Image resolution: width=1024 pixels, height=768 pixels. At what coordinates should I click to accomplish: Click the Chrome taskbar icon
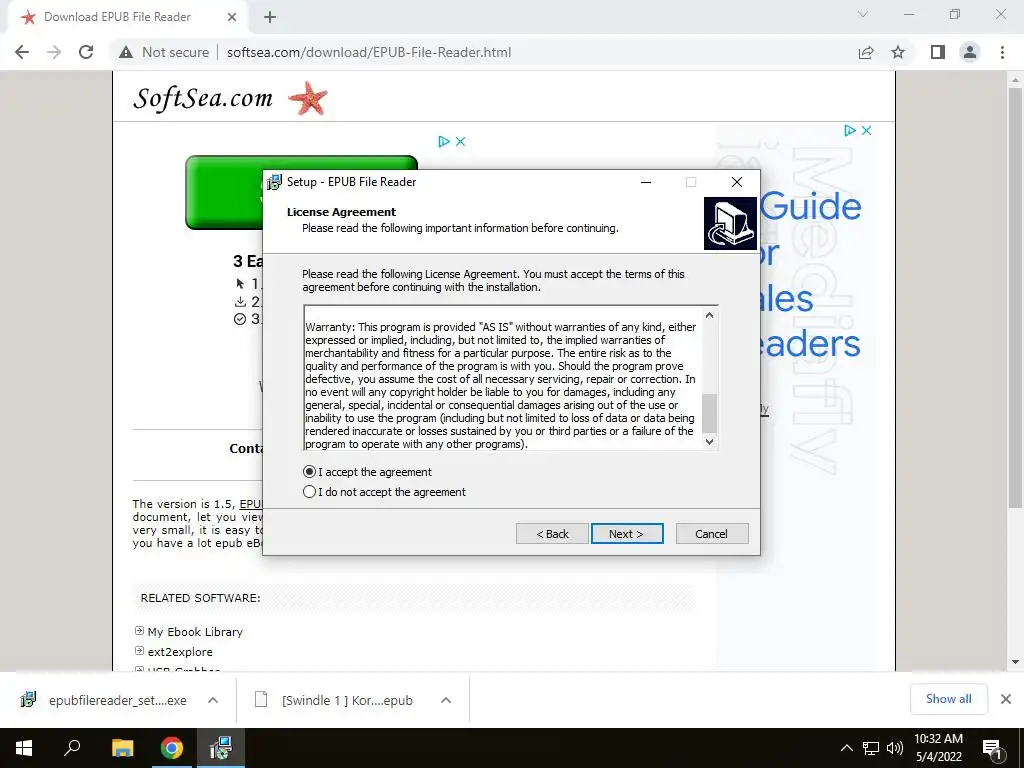(172, 748)
